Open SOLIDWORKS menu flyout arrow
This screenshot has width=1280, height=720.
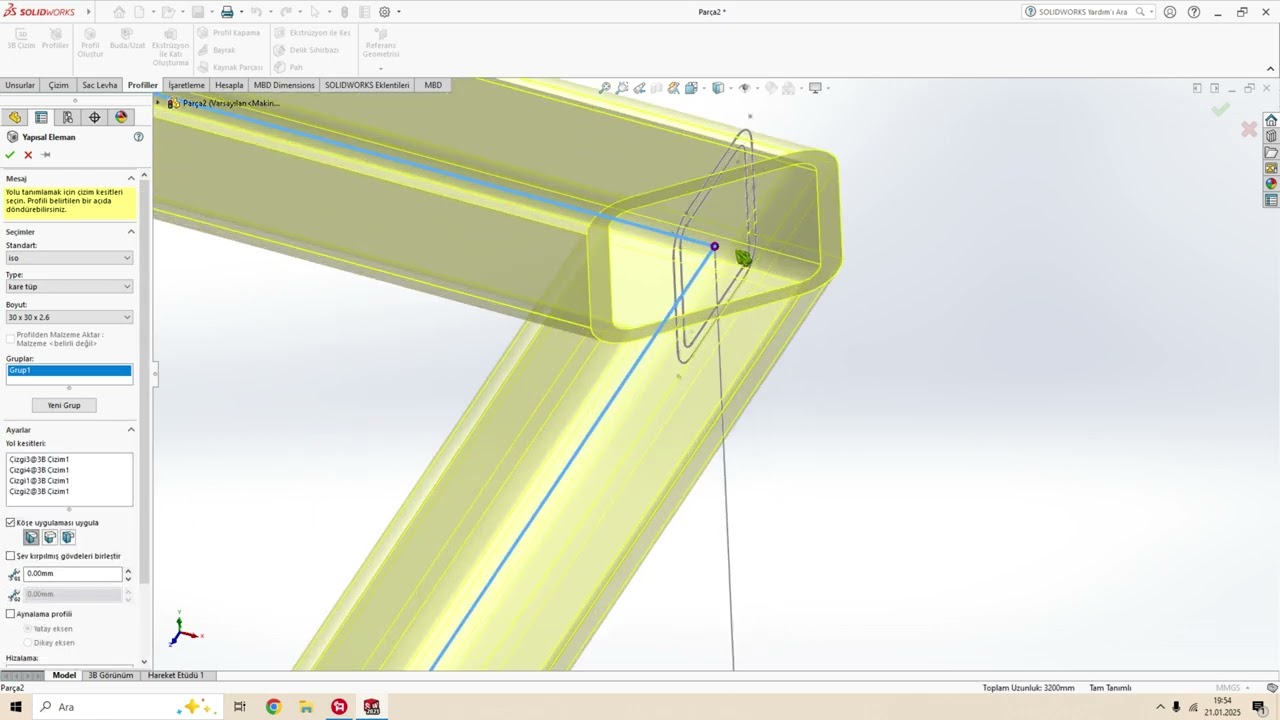pos(88,12)
